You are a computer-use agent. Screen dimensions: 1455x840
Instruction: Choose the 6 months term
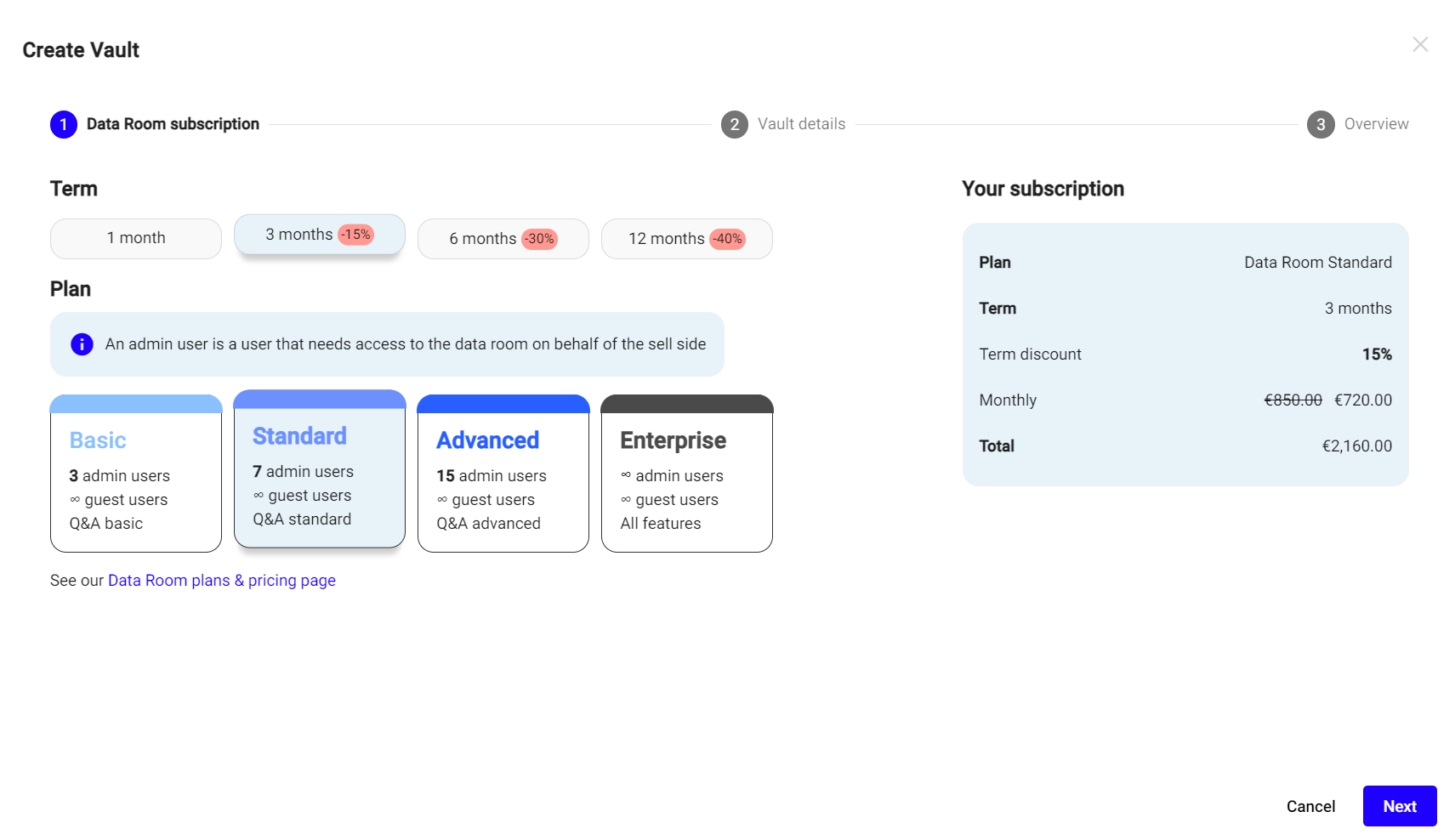pyautogui.click(x=482, y=239)
